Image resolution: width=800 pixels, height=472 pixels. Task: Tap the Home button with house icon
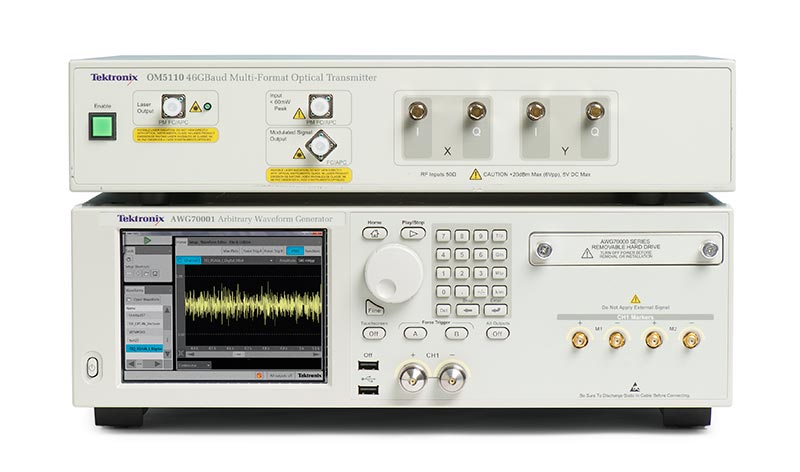(x=374, y=234)
